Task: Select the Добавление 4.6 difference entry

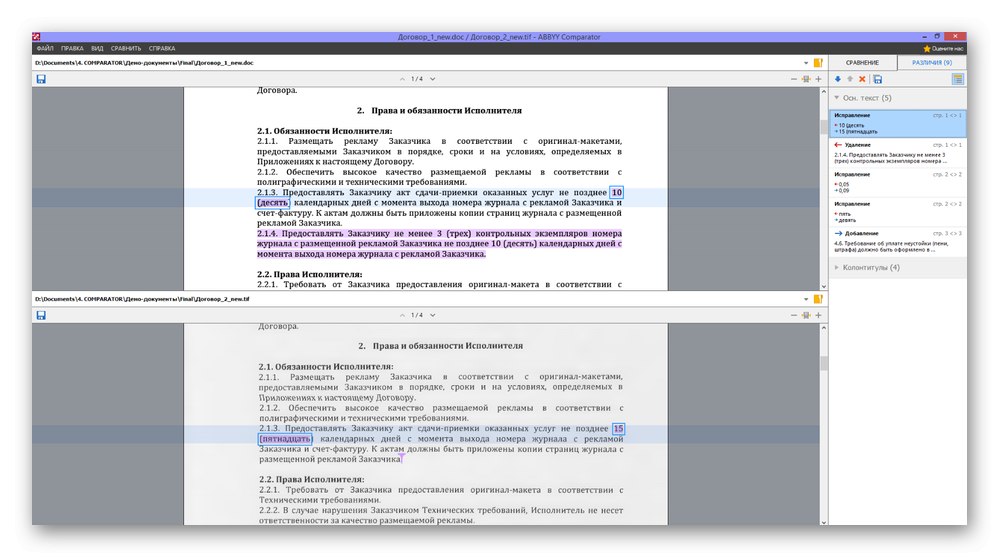Action: point(897,242)
